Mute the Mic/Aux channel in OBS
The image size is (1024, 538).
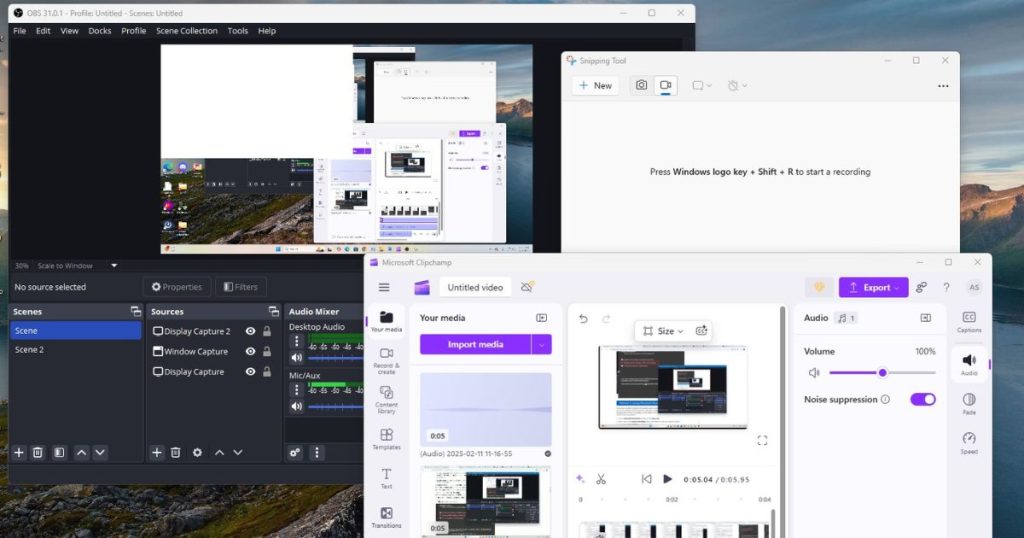click(x=296, y=406)
